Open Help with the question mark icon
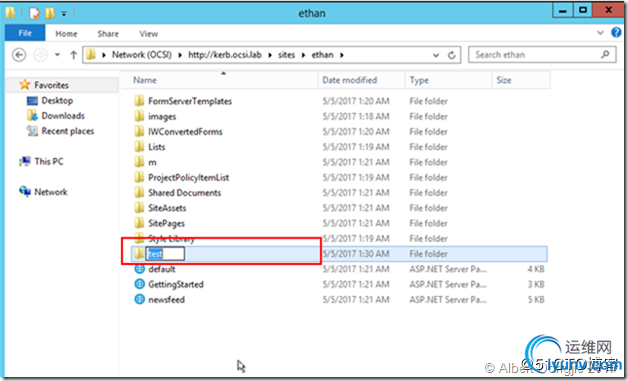This screenshot has width=628, height=381. coord(616,33)
